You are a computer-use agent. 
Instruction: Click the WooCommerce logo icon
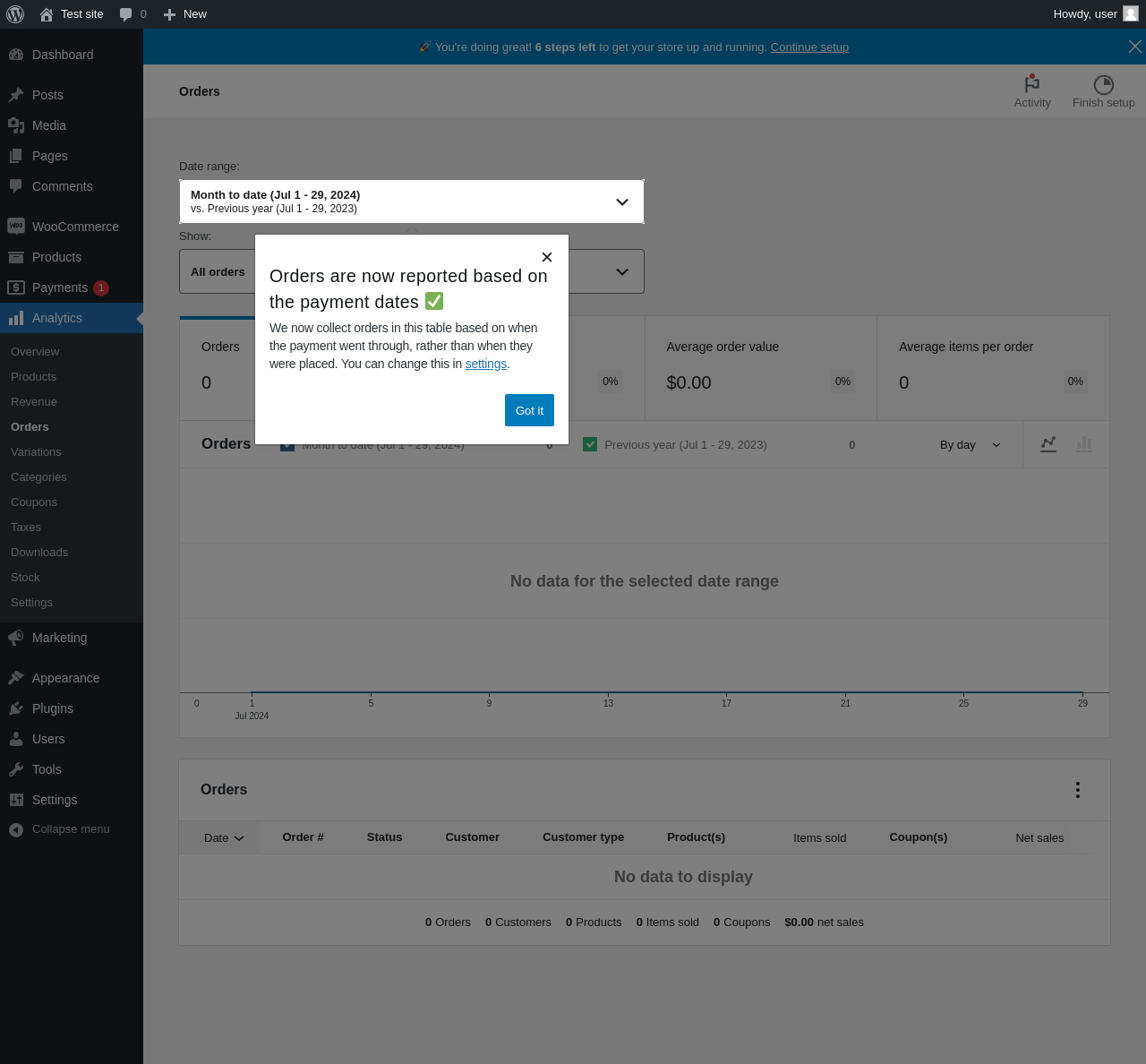point(16,227)
